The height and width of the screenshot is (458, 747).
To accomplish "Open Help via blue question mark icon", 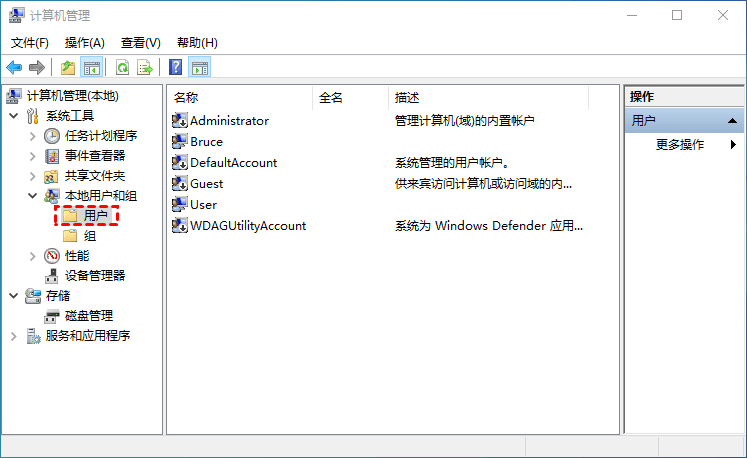I will pos(175,68).
